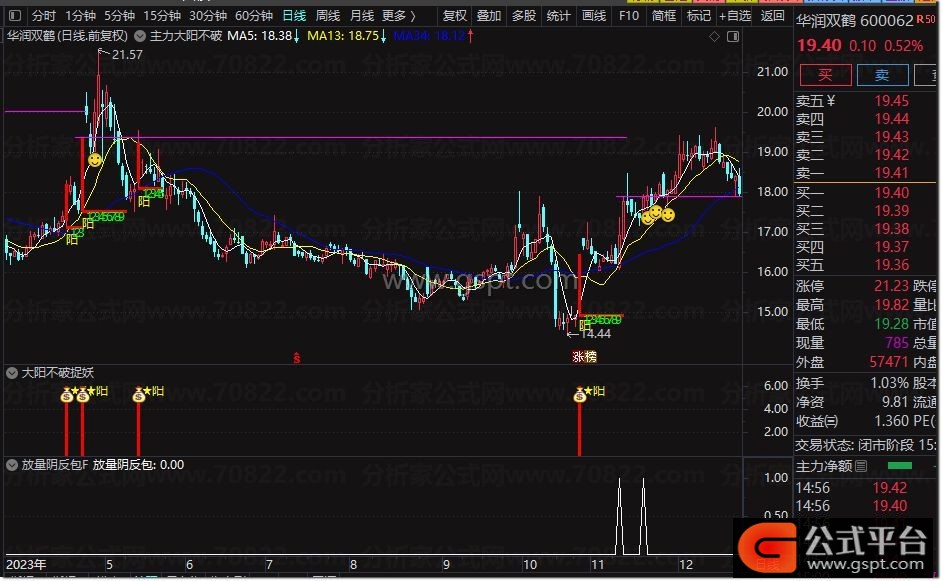The image size is (943, 581).
Task: Click the first money bag signal icon
Action: pos(67,395)
